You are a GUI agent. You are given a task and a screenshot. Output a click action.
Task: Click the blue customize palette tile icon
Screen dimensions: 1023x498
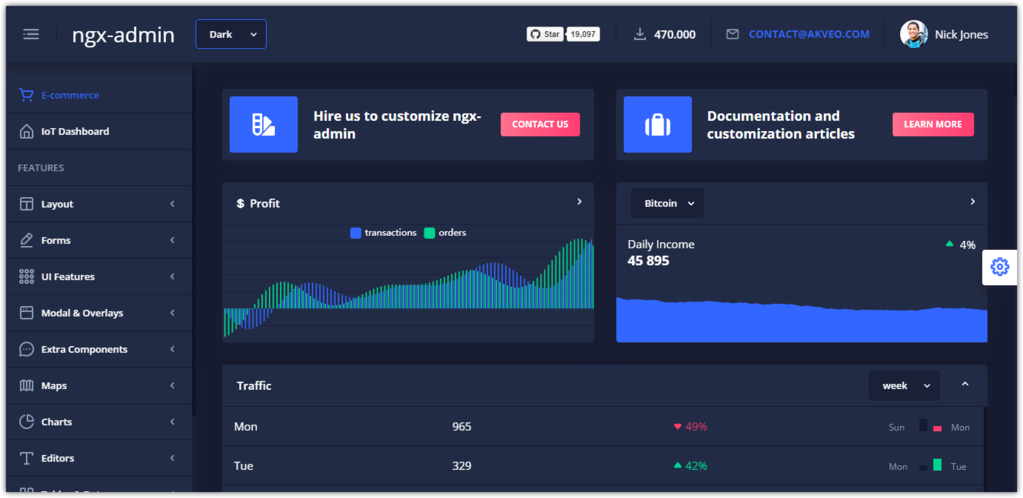coord(264,125)
